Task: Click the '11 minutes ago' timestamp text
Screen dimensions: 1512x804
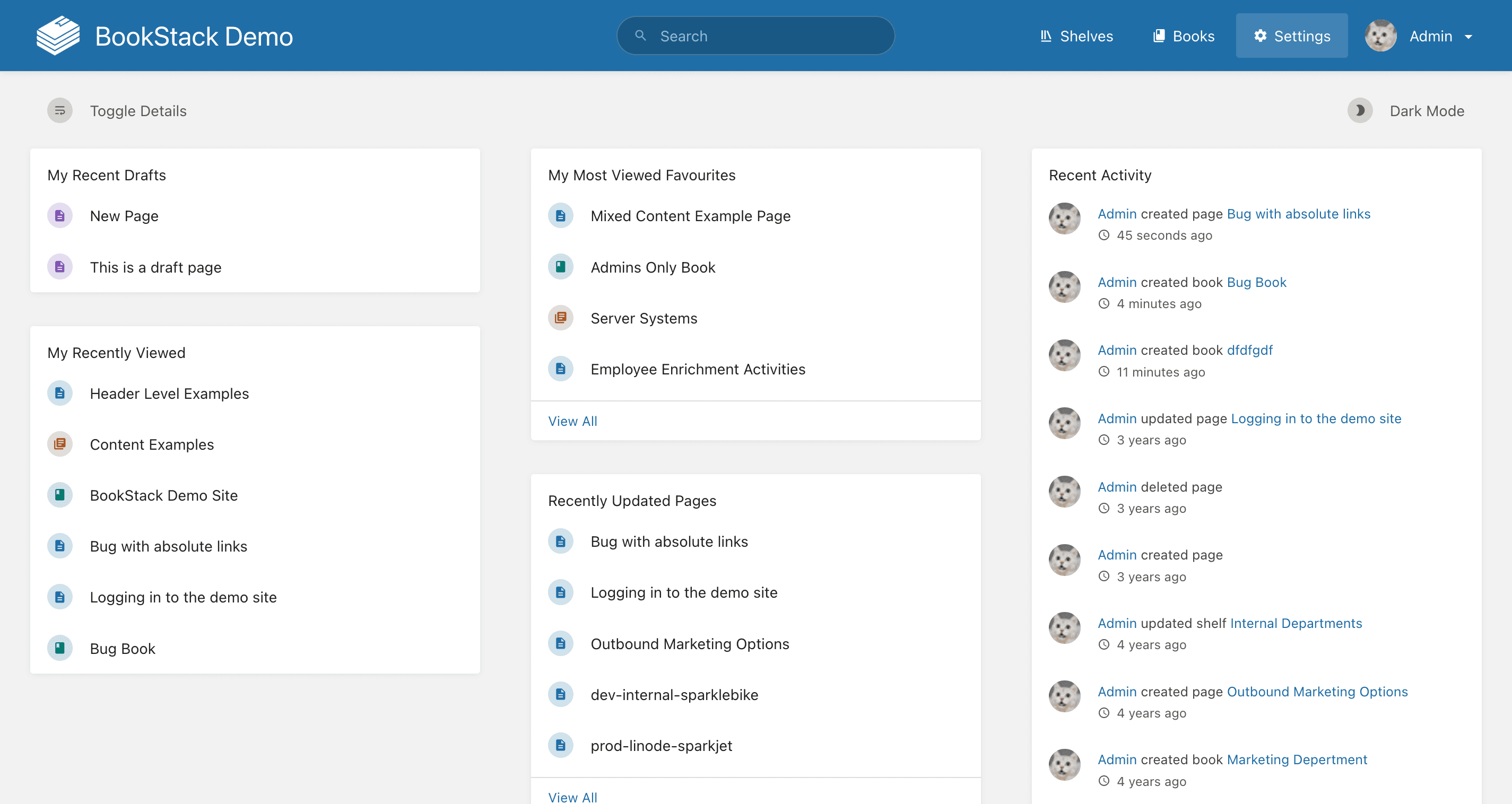Action: 1160,372
